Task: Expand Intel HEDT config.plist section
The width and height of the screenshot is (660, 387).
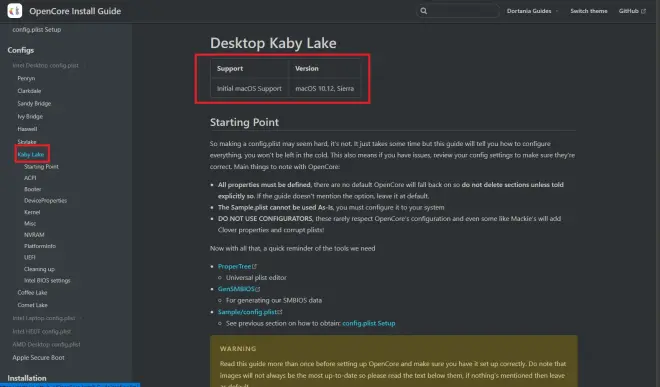Action: point(42,331)
